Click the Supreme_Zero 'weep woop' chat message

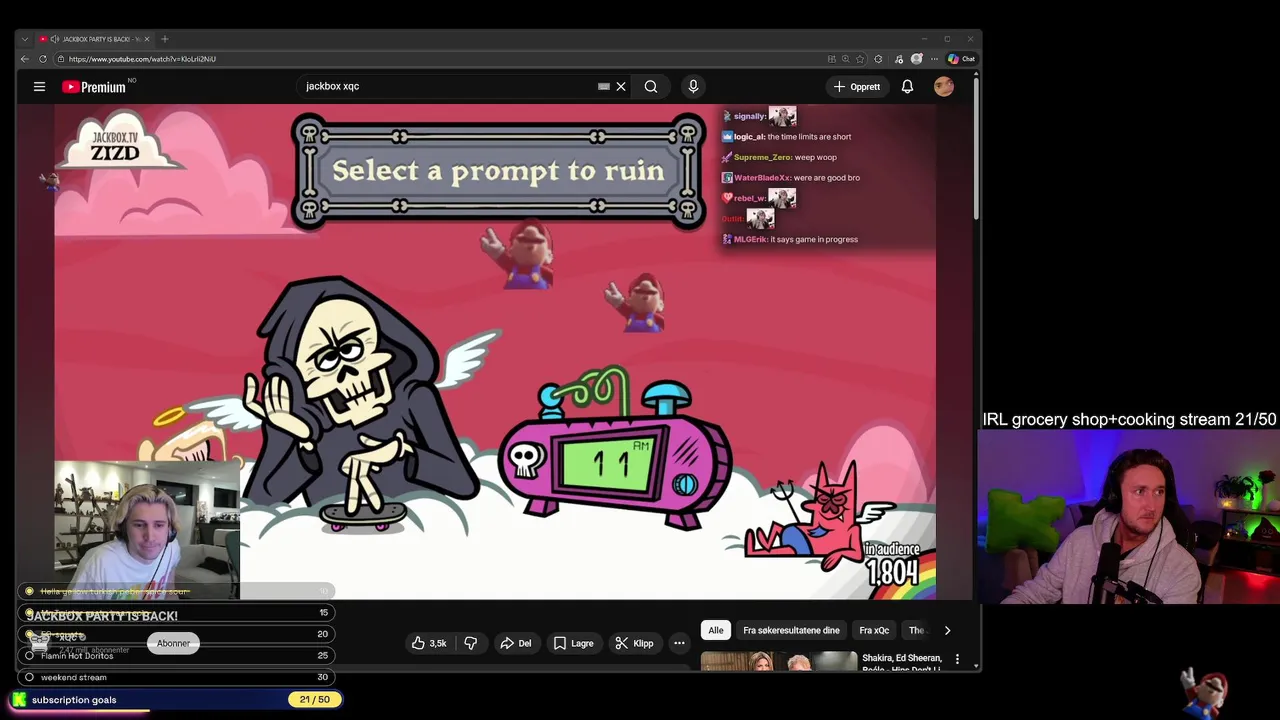pos(779,157)
